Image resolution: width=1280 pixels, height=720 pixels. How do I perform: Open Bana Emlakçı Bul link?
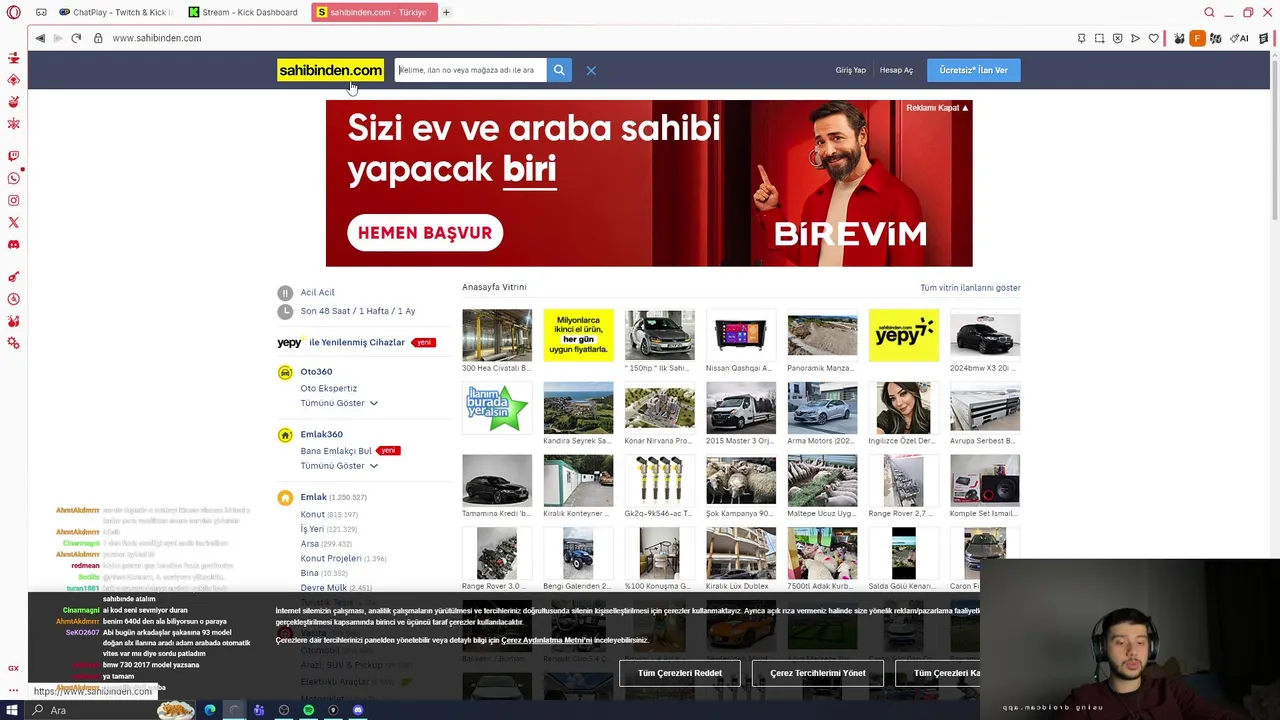tap(336, 451)
